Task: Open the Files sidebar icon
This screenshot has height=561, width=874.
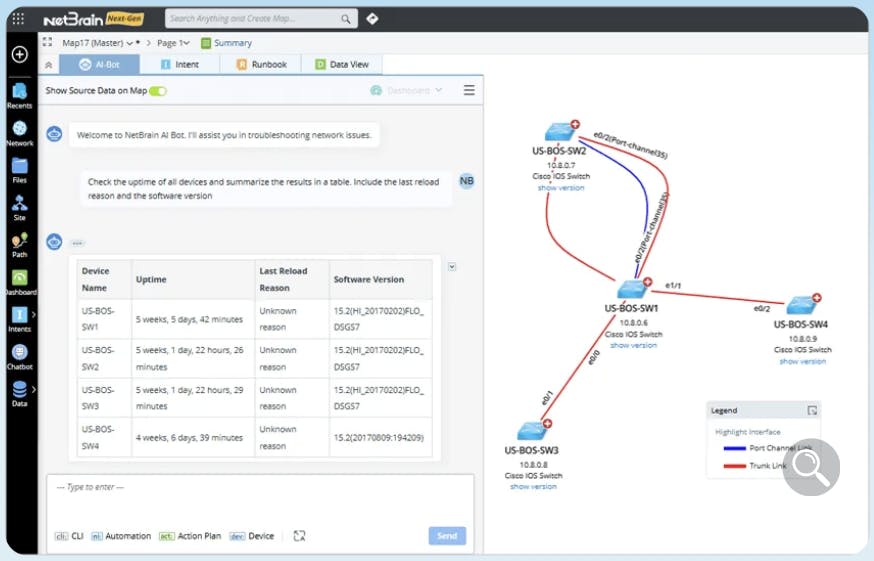Action: 20,171
